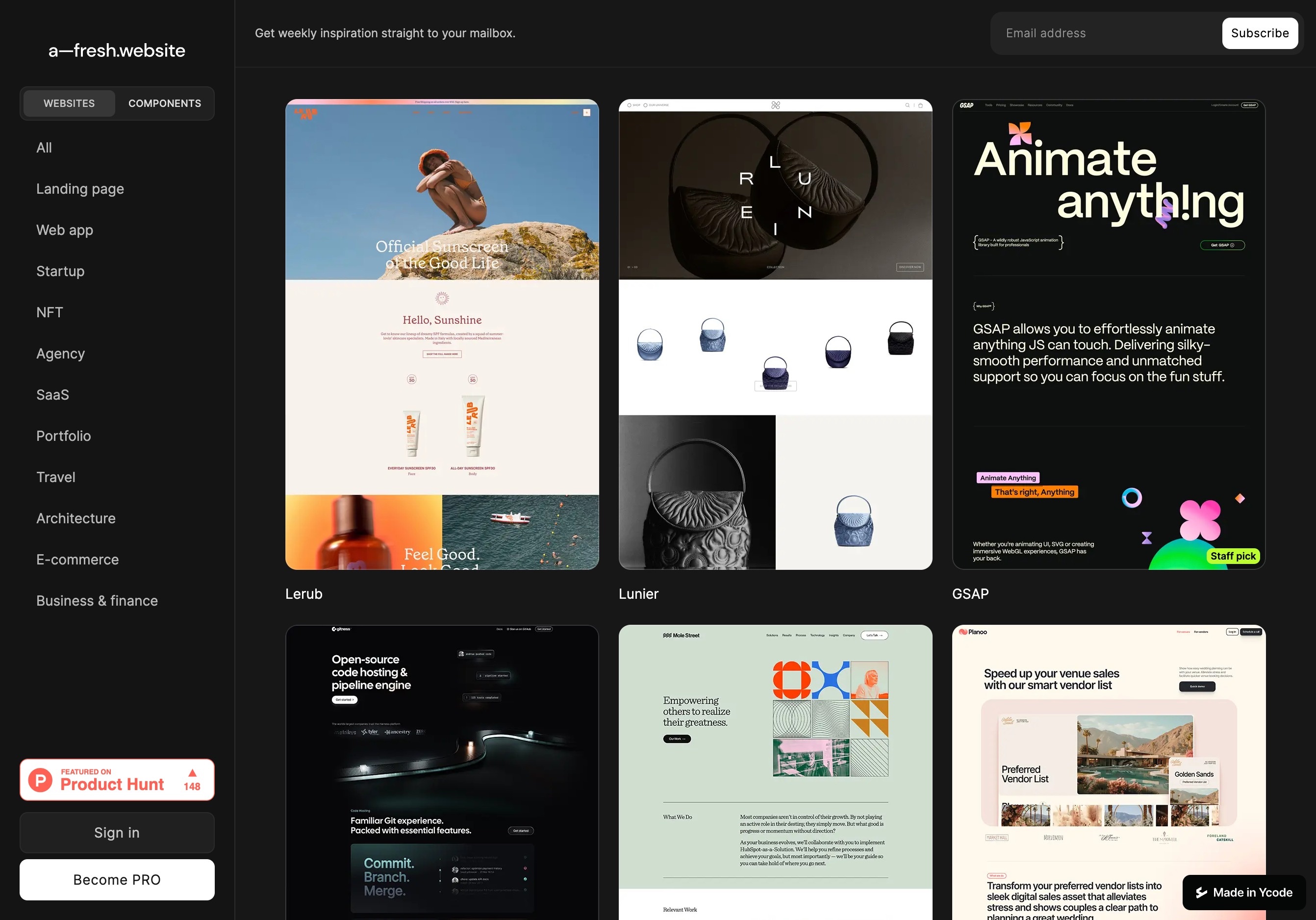Click the Become PRO button
Viewport: 1316px width, 920px height.
coord(117,879)
